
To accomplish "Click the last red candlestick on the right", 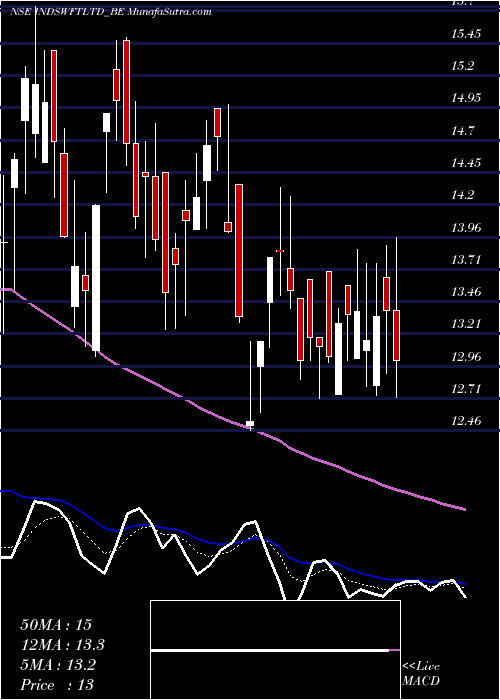I will [396, 335].
